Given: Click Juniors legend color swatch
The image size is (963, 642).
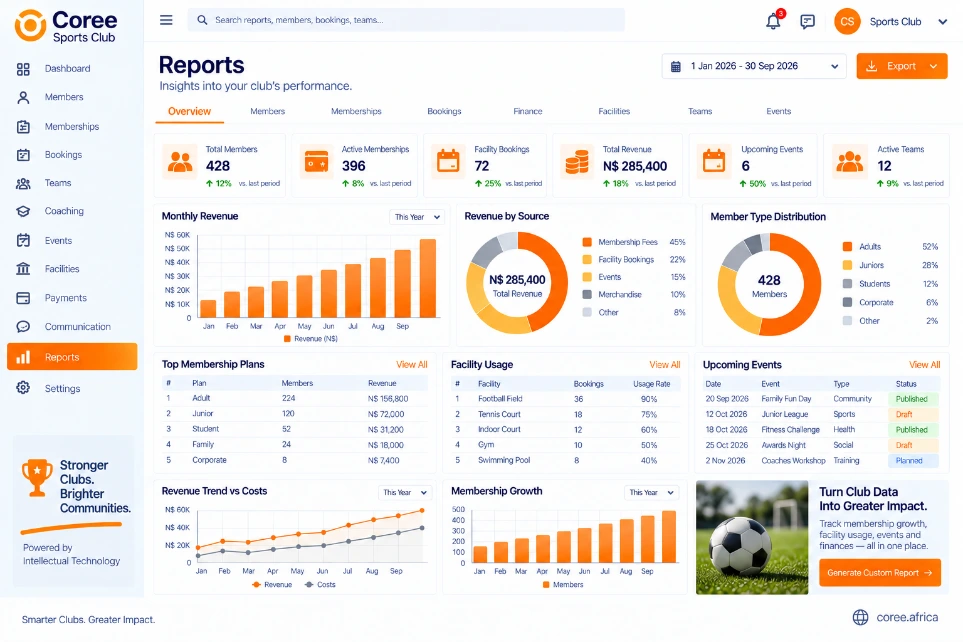Looking at the screenshot, I should pyautogui.click(x=848, y=265).
